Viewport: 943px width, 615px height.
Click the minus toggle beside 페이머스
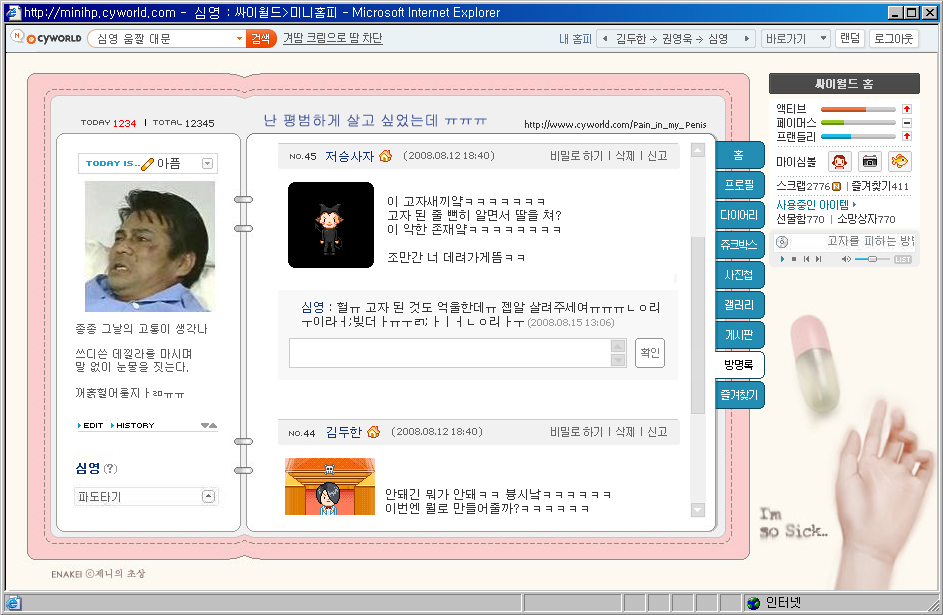tap(906, 122)
